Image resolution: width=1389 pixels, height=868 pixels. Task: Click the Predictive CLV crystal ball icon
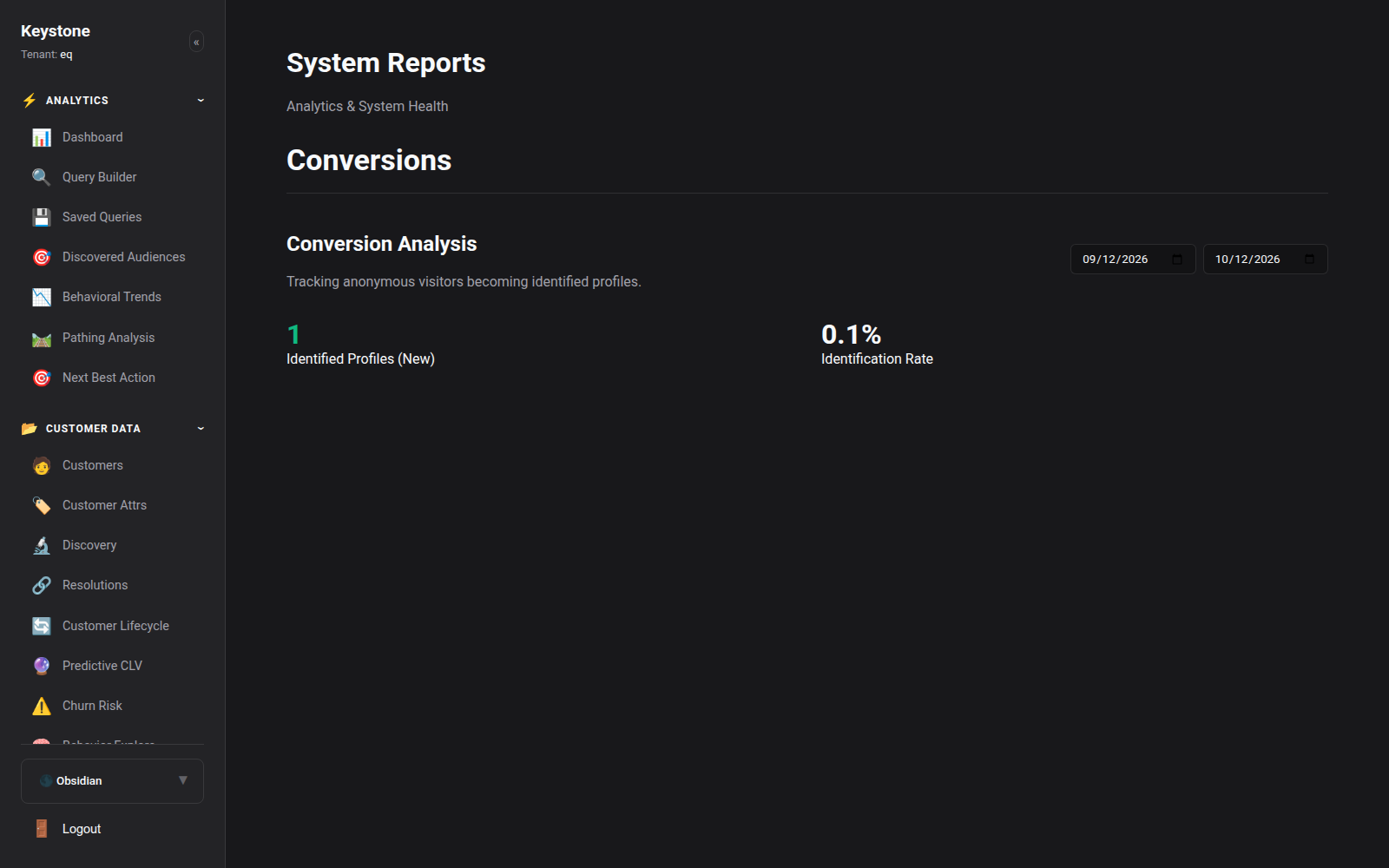[42, 666]
